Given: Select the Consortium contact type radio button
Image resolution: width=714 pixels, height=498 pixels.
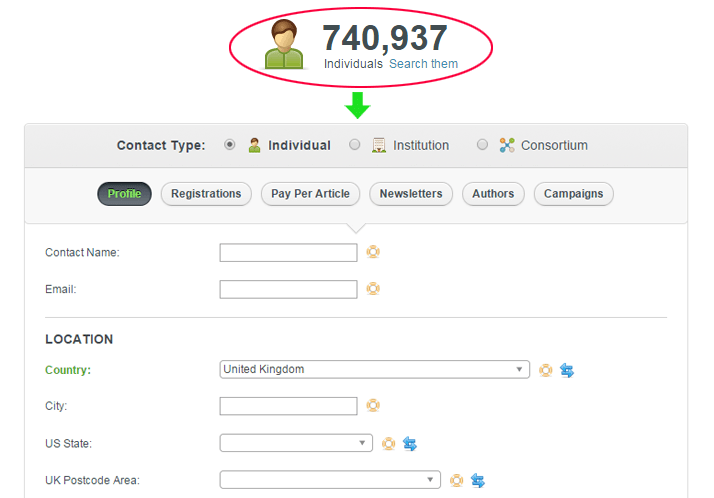Looking at the screenshot, I should (483, 145).
